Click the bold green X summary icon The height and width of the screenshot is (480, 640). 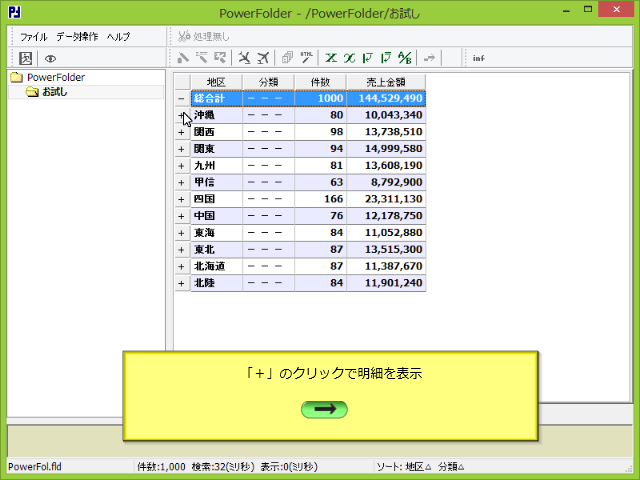[x=331, y=58]
